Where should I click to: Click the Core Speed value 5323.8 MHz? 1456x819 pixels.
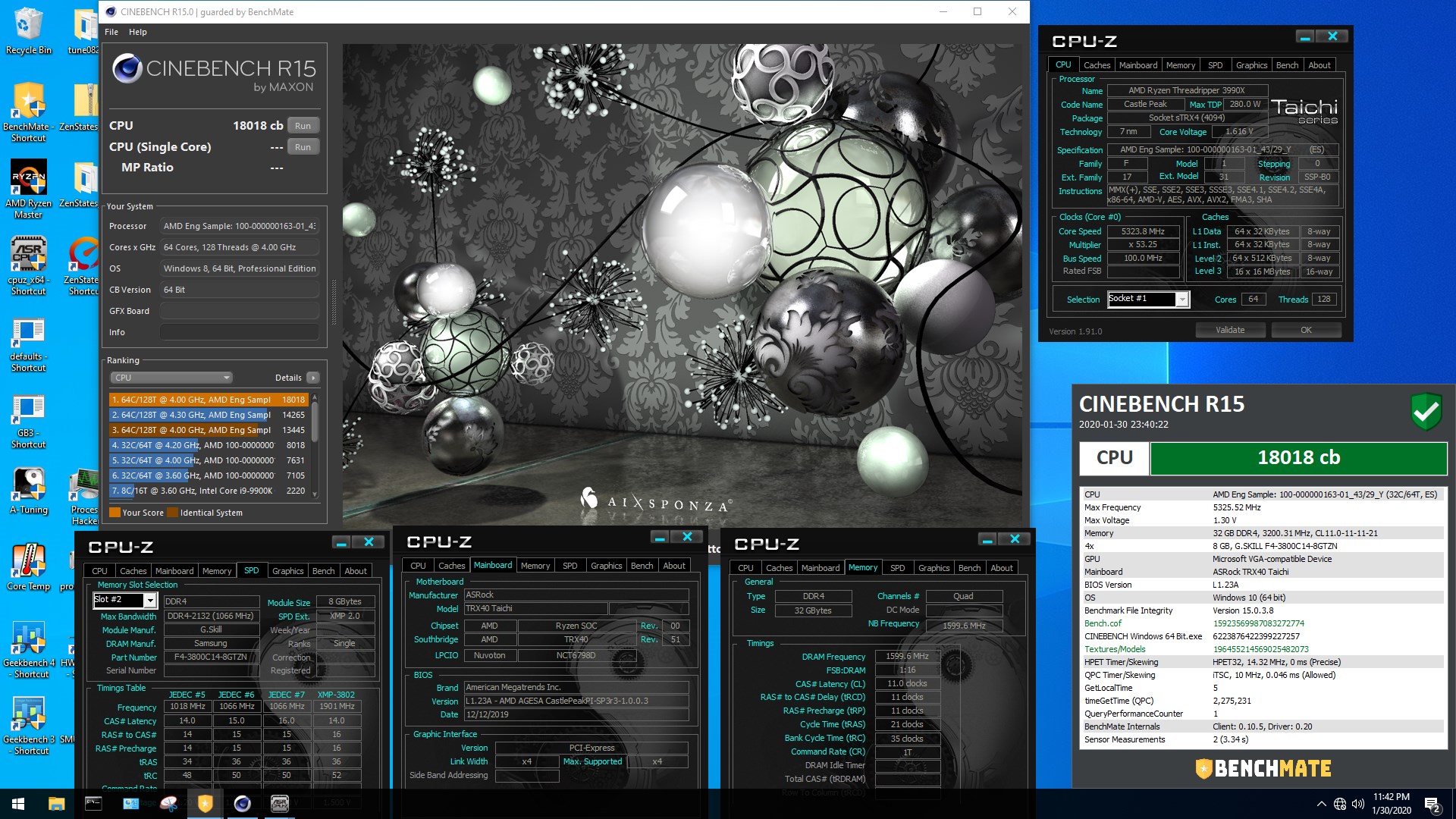[x=1143, y=232]
